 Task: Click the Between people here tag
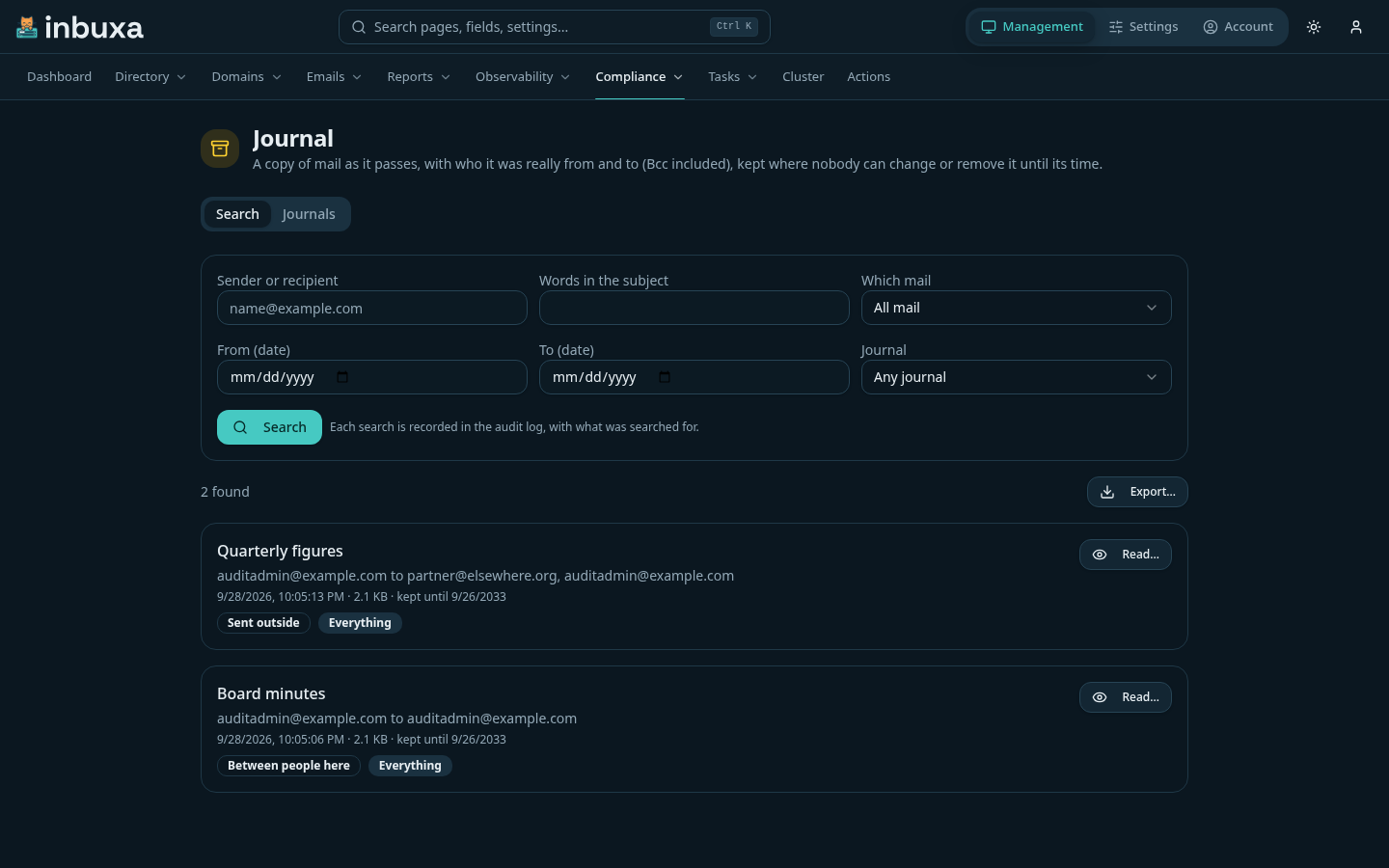pyautogui.click(x=288, y=766)
